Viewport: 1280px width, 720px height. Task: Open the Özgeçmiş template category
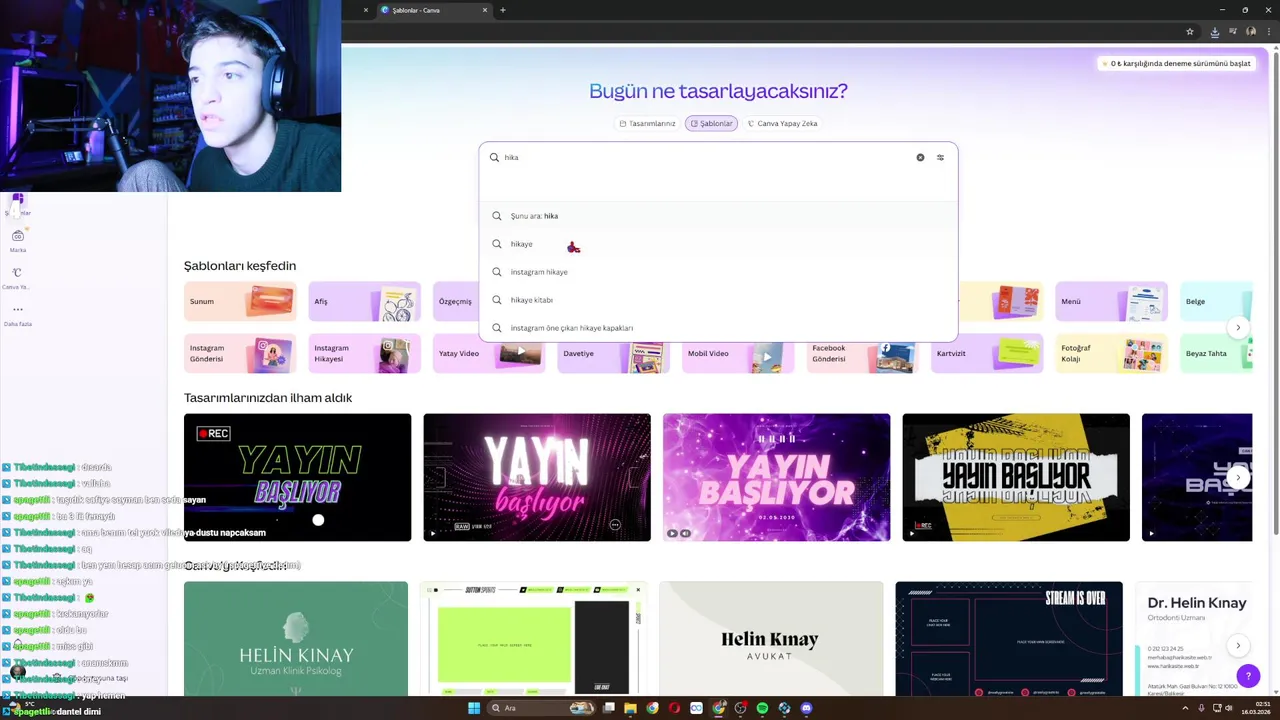(456, 301)
